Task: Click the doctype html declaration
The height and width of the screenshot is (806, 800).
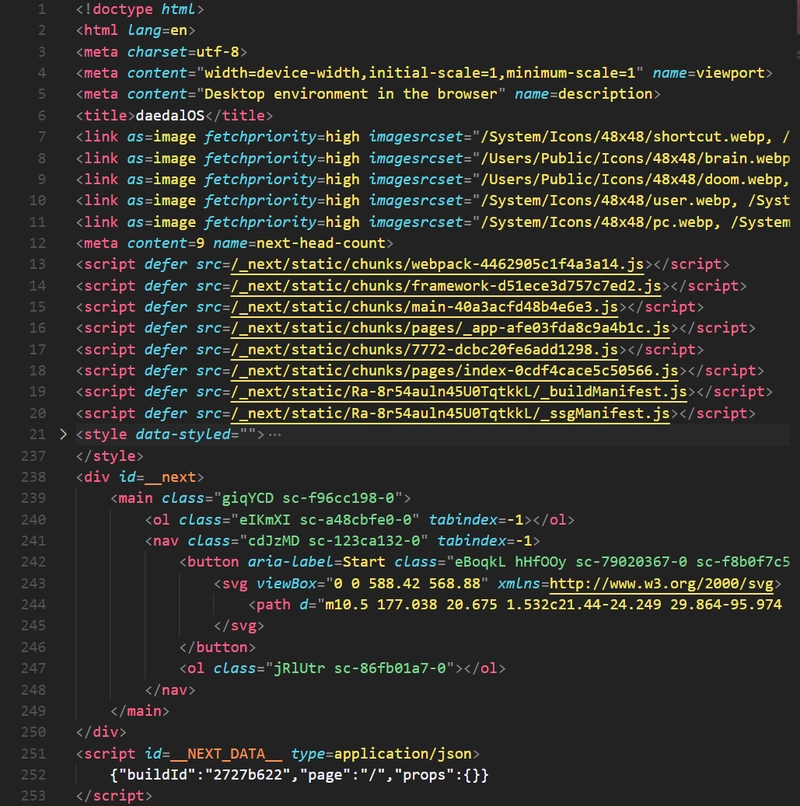Action: (x=140, y=9)
